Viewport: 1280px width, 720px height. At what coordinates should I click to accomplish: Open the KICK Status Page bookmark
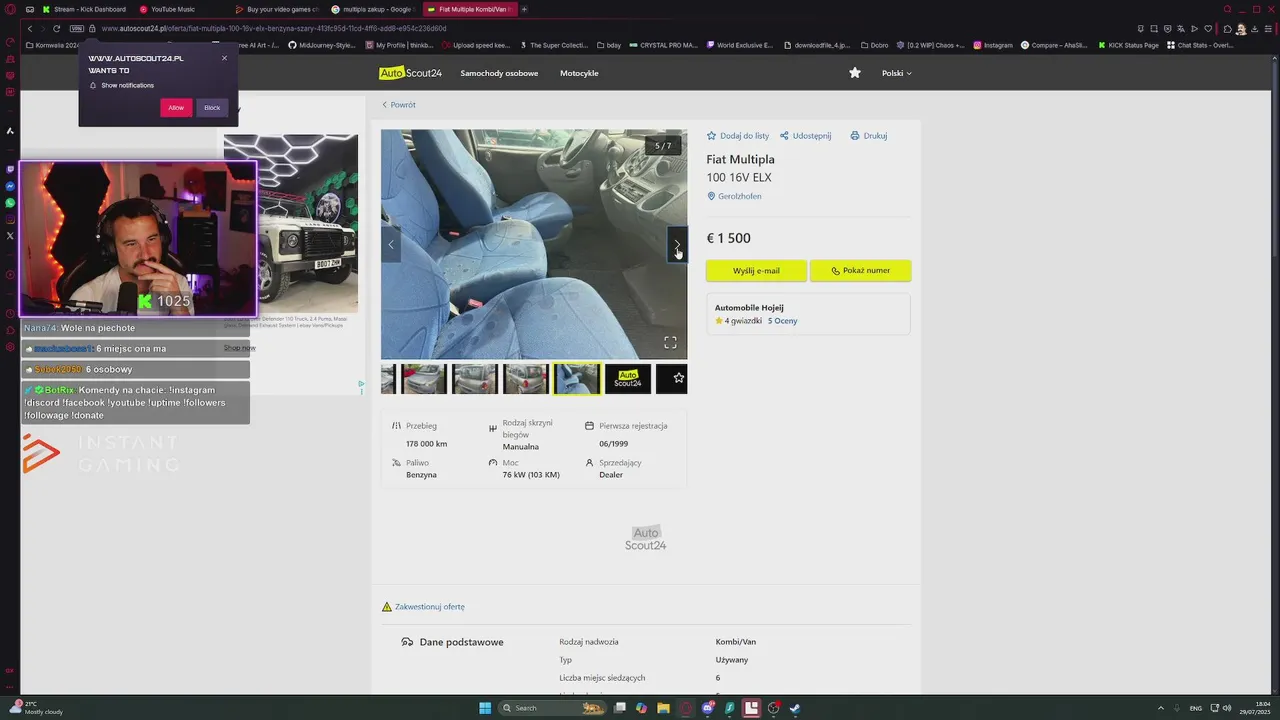1128,45
